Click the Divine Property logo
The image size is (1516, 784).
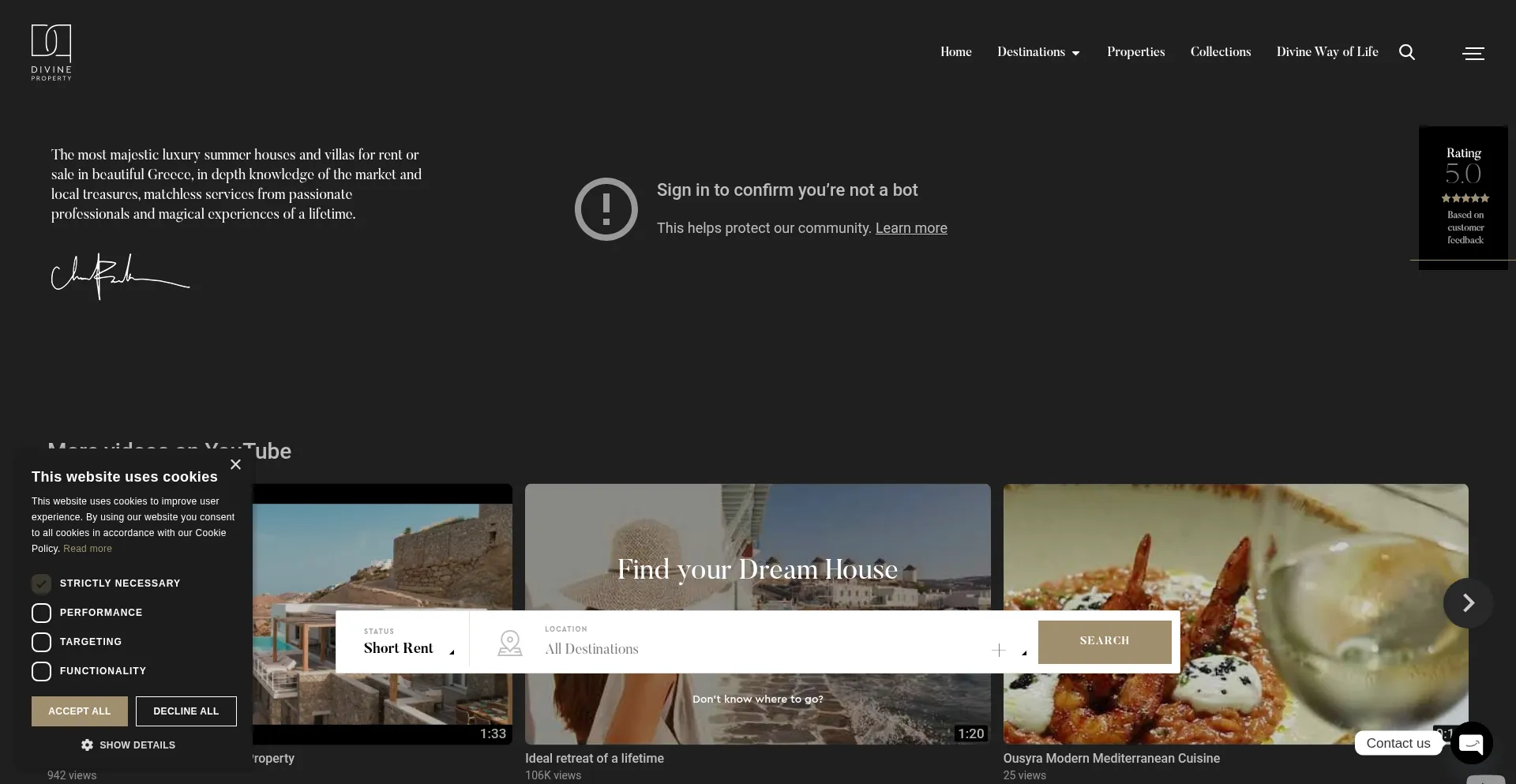coord(51,52)
